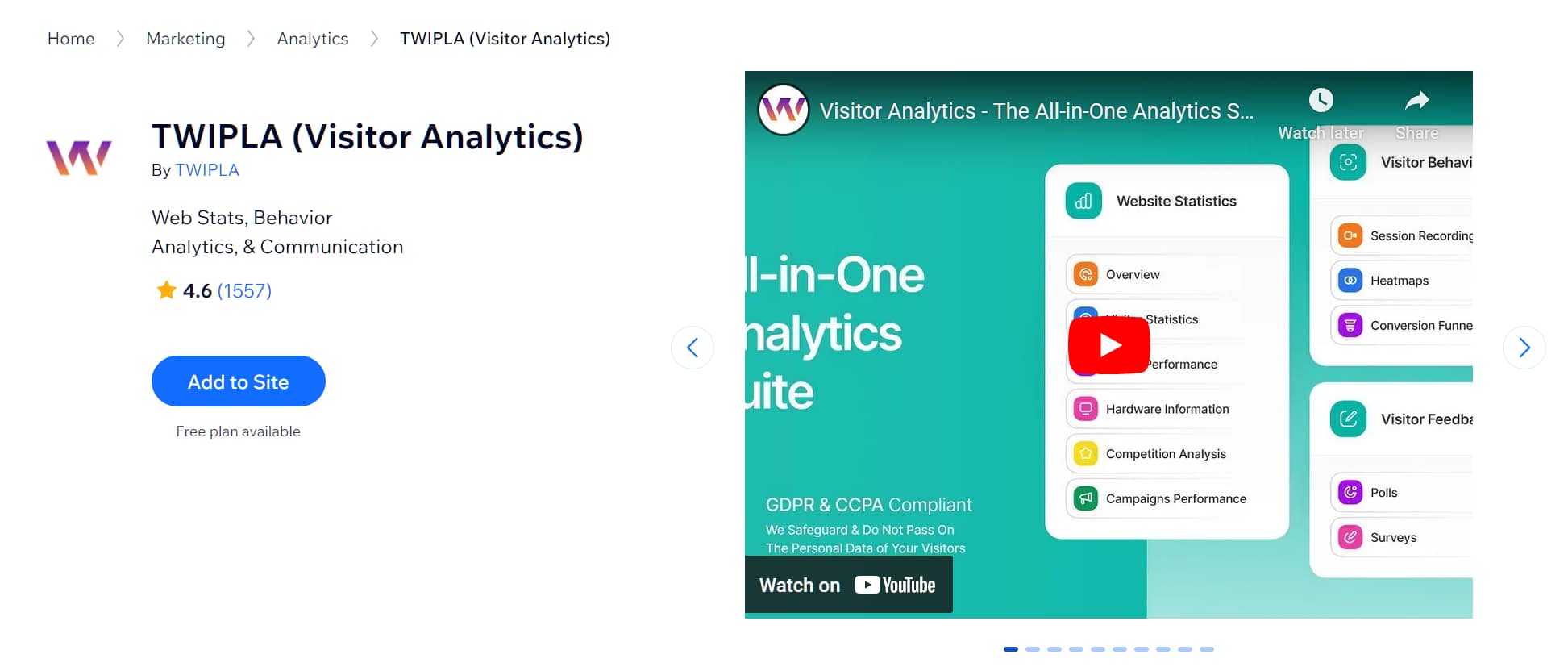The height and width of the screenshot is (671, 1568).
Task: Click the Campaigns Performance icon
Action: pyautogui.click(x=1084, y=498)
